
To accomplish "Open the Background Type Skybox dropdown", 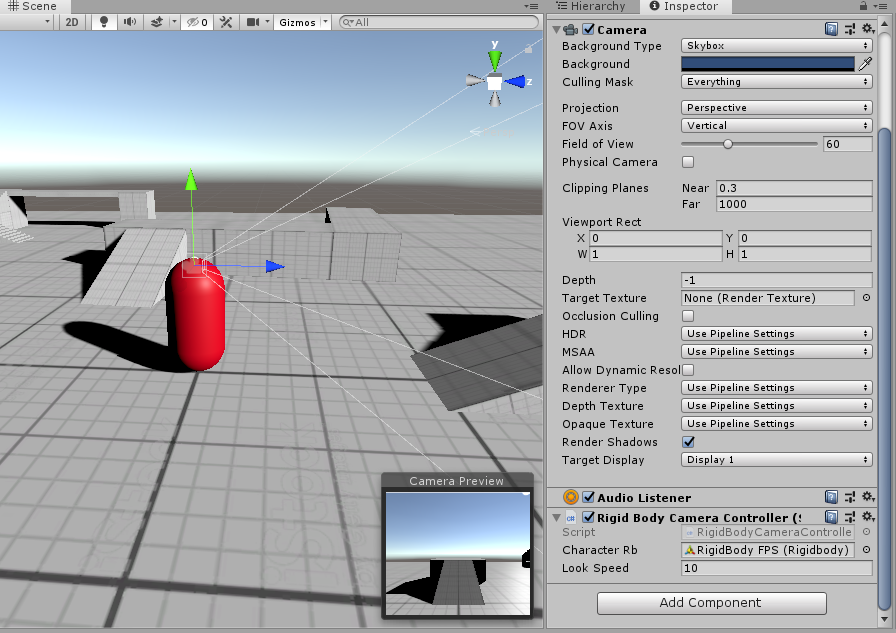I will (776, 45).
